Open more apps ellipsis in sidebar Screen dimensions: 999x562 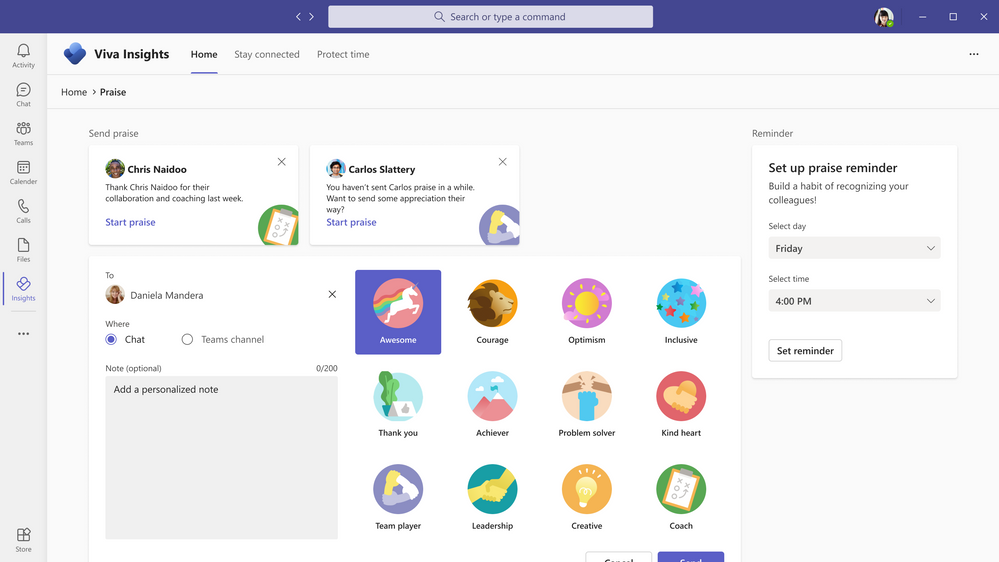[x=24, y=333]
